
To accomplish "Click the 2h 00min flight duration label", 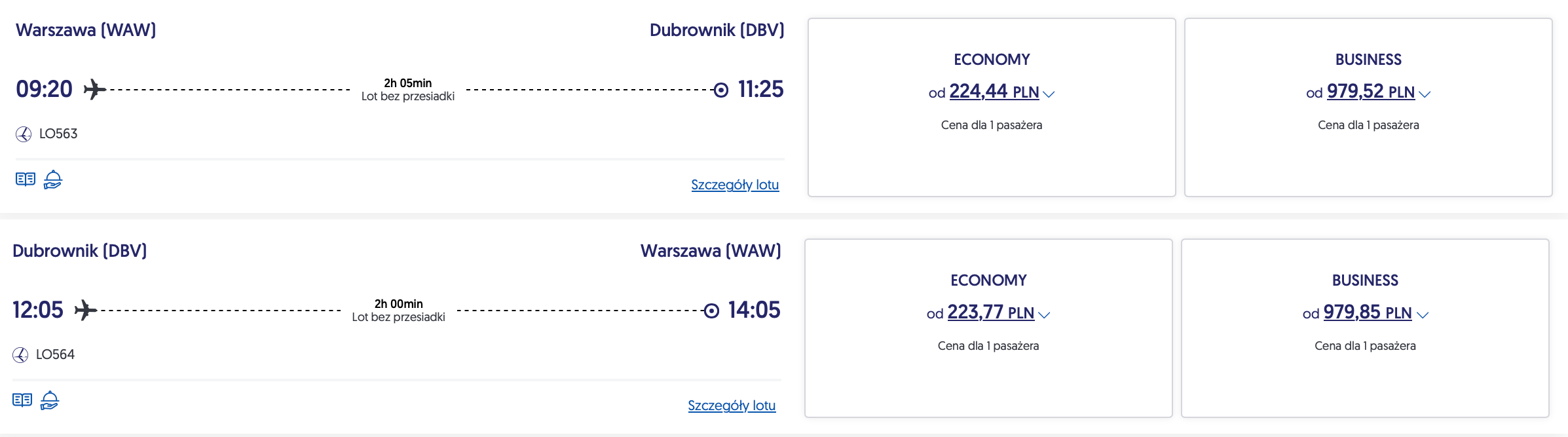I will [398, 304].
